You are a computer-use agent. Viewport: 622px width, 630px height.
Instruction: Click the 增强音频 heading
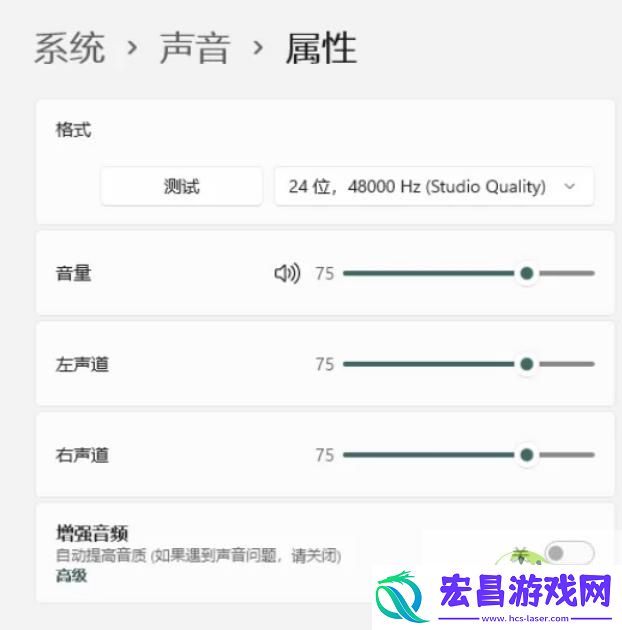[92, 533]
